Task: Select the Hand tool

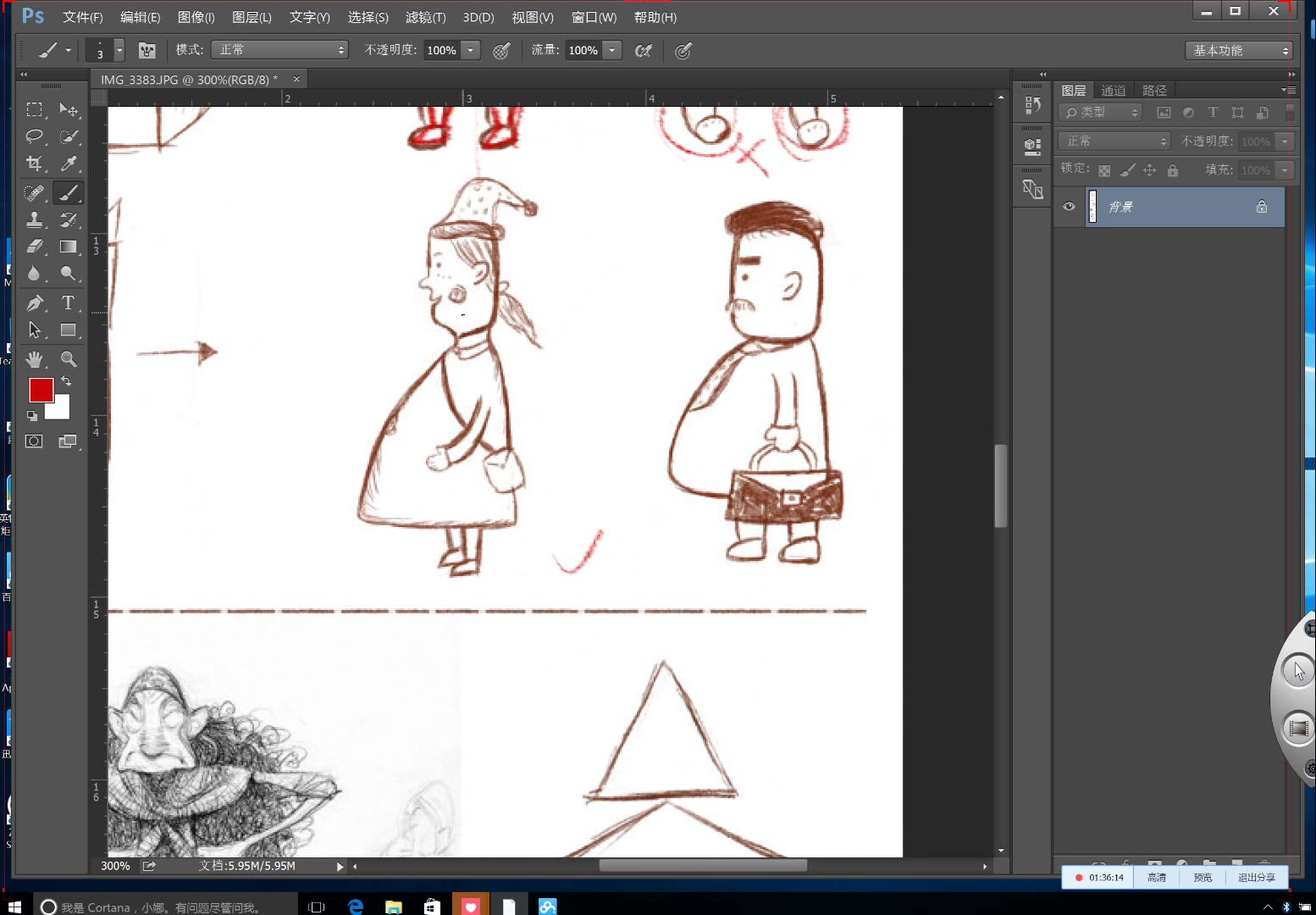Action: 34,359
